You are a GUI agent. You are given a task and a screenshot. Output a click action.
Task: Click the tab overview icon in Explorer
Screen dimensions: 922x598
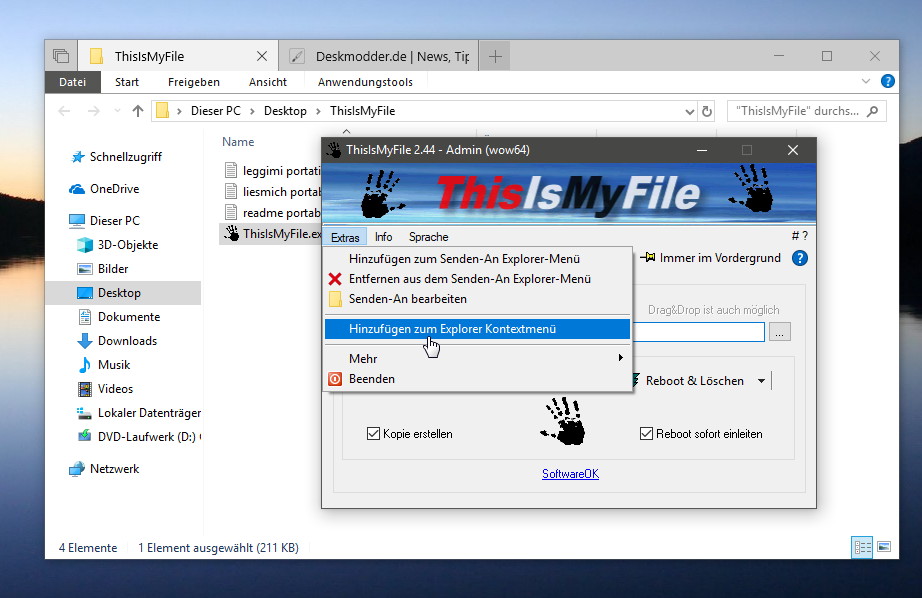pos(61,56)
